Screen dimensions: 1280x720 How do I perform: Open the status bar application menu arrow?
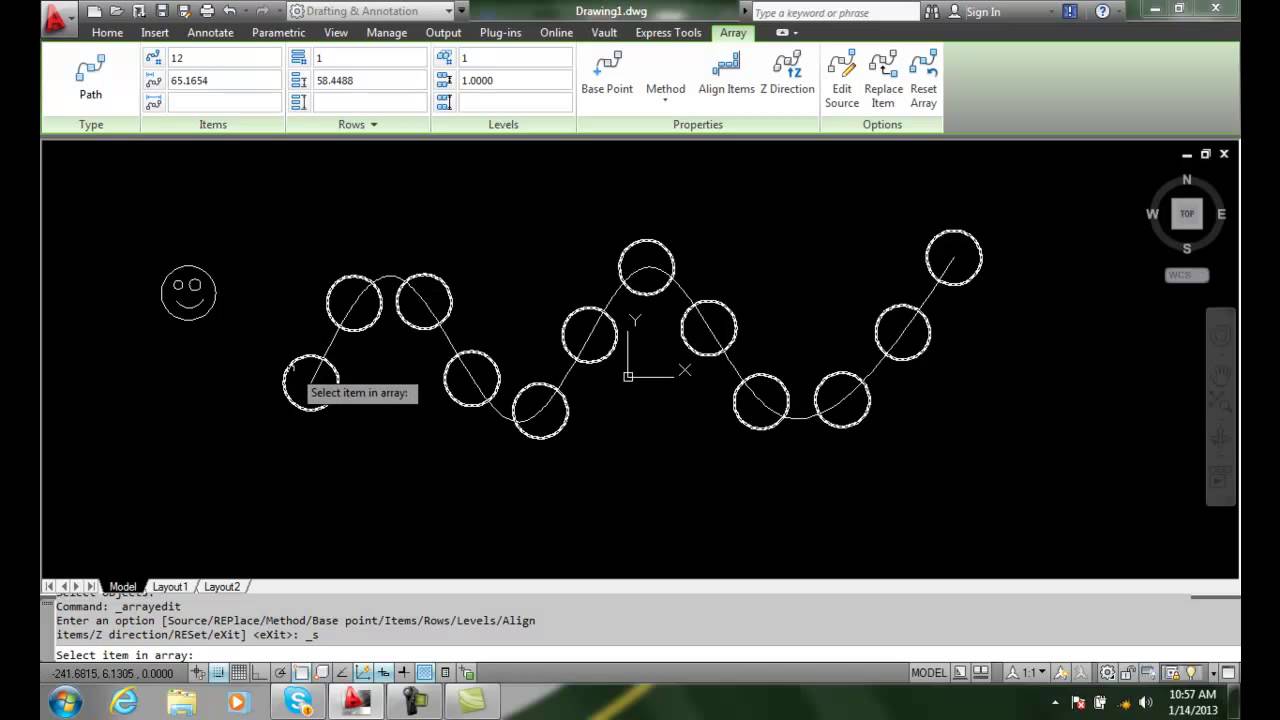coord(1213,673)
